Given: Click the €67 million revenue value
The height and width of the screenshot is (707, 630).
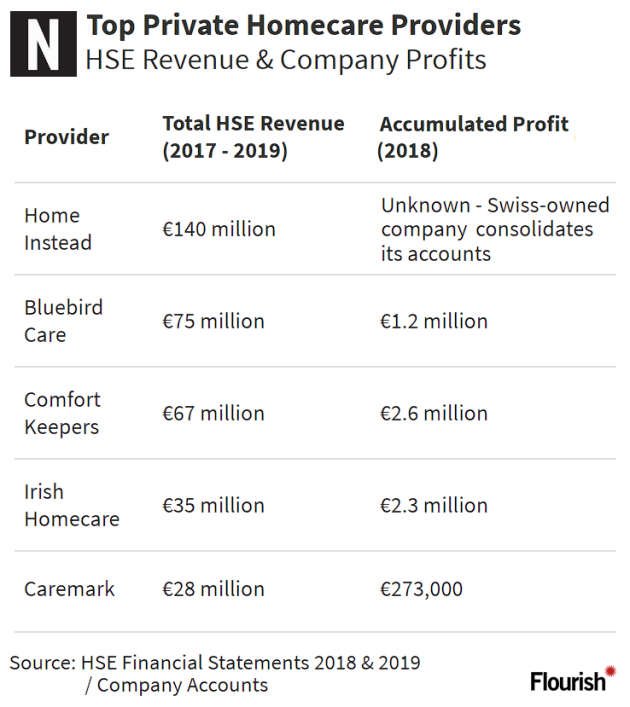Looking at the screenshot, I should pyautogui.click(x=213, y=413).
